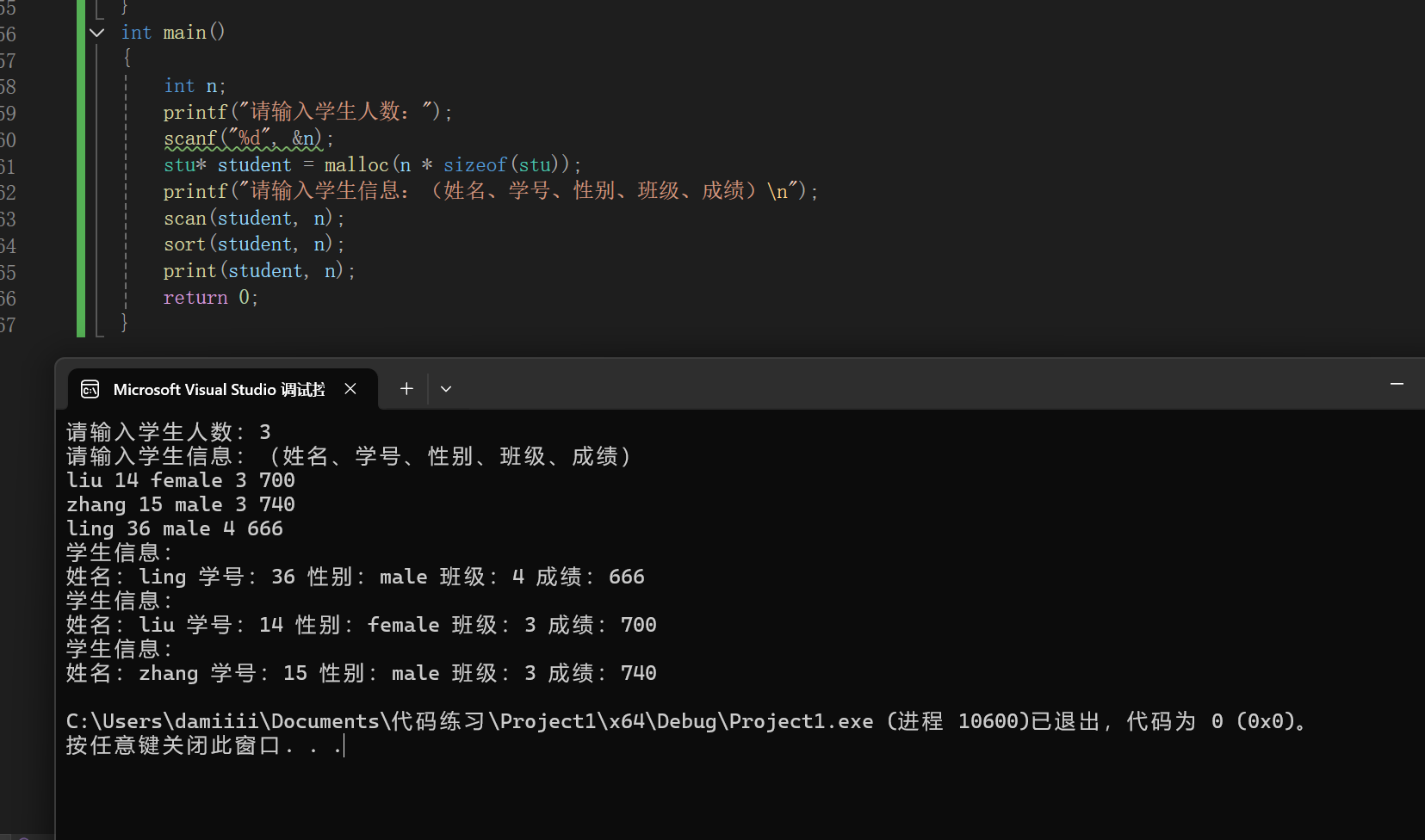Click the printf line prompting for student count
This screenshot has width=1425, height=840.
coord(307,112)
